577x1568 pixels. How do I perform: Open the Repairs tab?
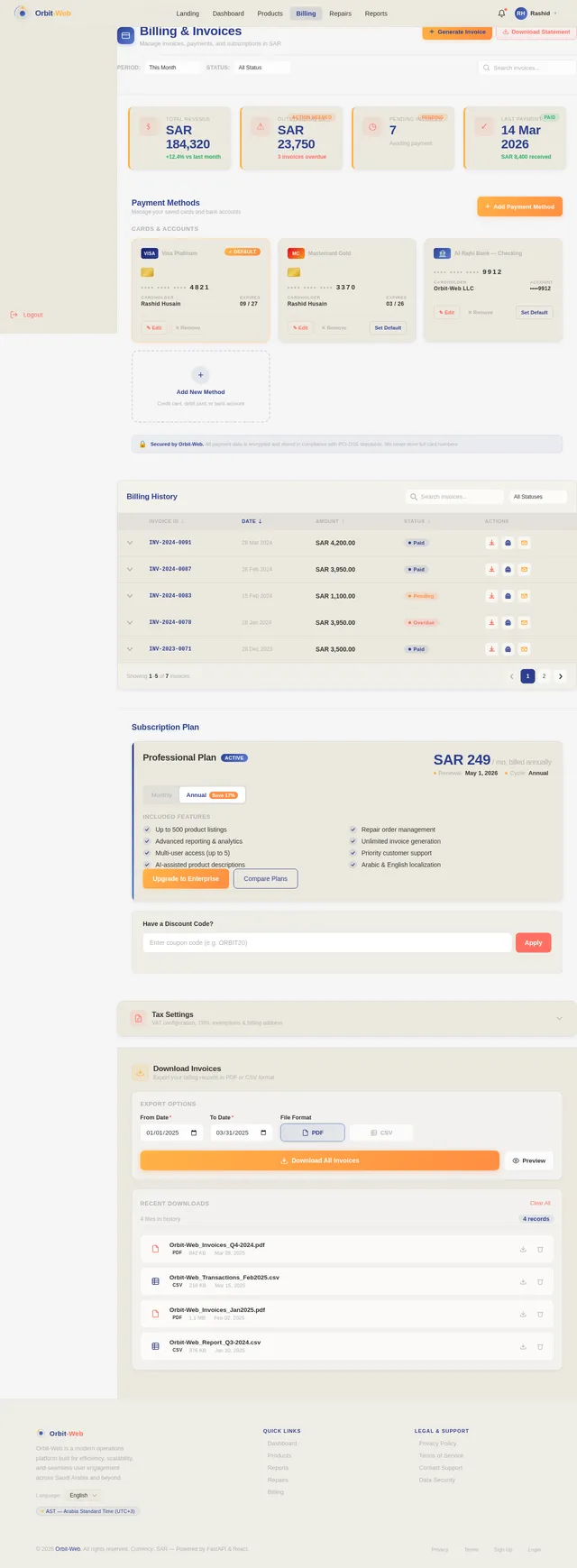340,14
